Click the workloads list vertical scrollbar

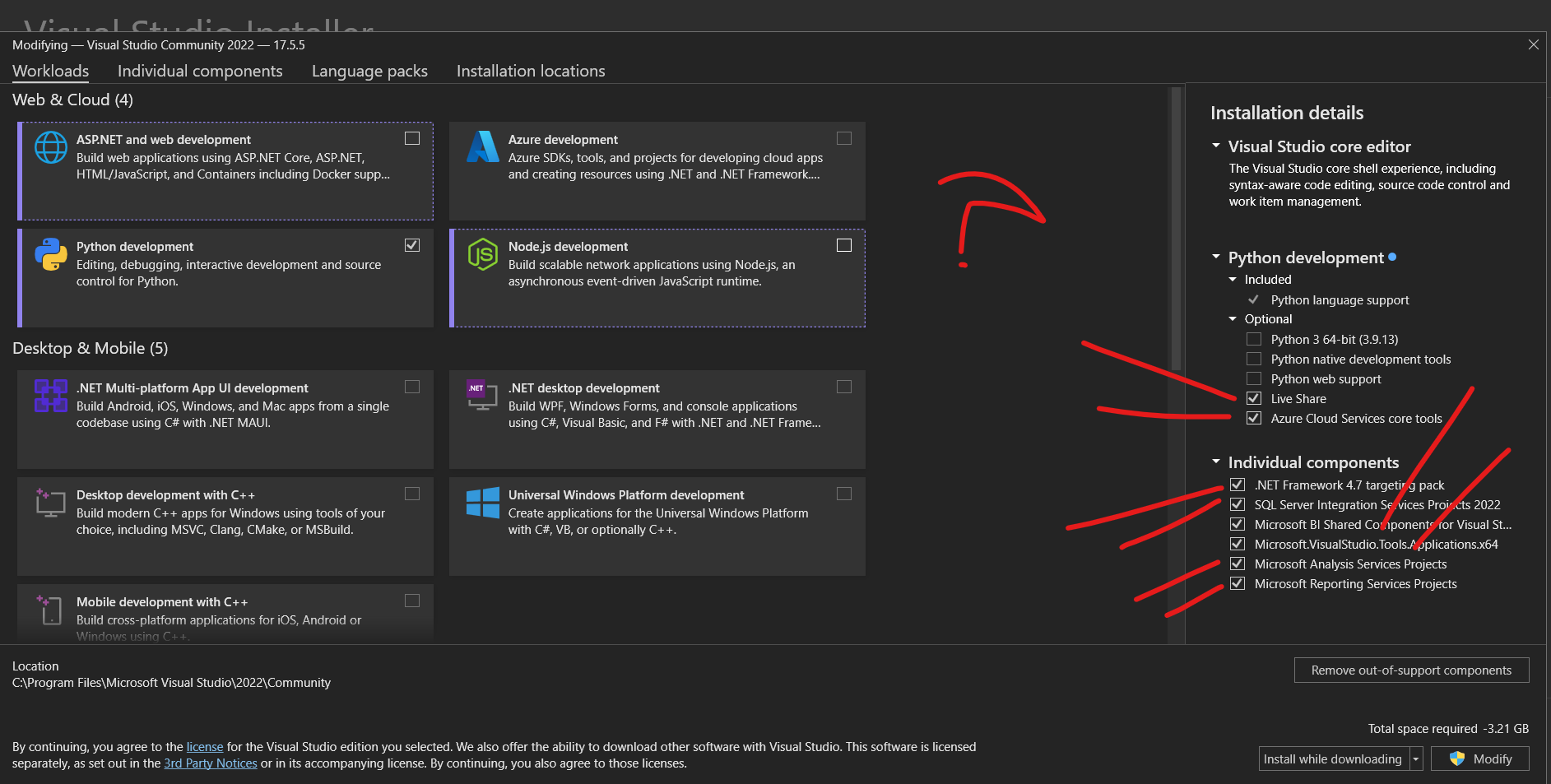(1175, 230)
